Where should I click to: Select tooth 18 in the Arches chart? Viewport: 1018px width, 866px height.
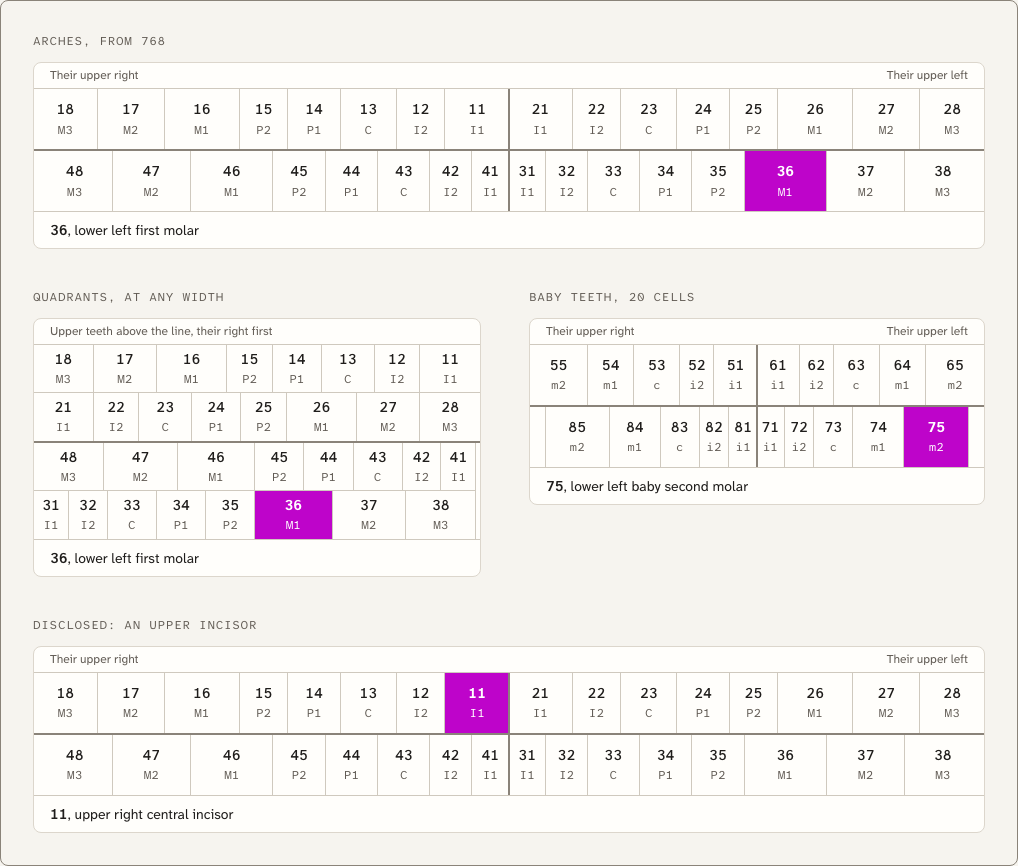tap(66, 119)
